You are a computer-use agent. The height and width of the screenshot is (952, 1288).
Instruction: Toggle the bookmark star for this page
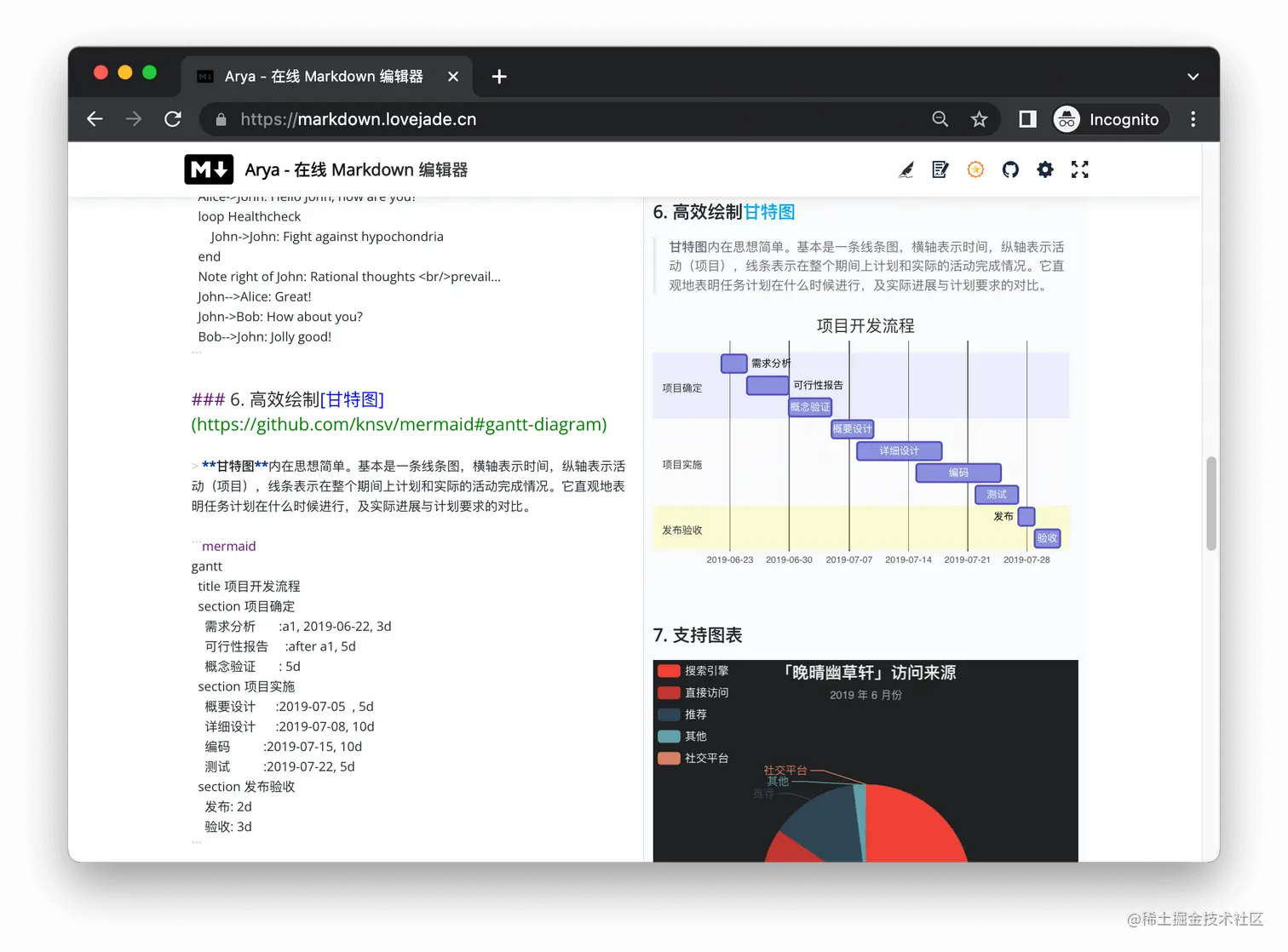980,119
